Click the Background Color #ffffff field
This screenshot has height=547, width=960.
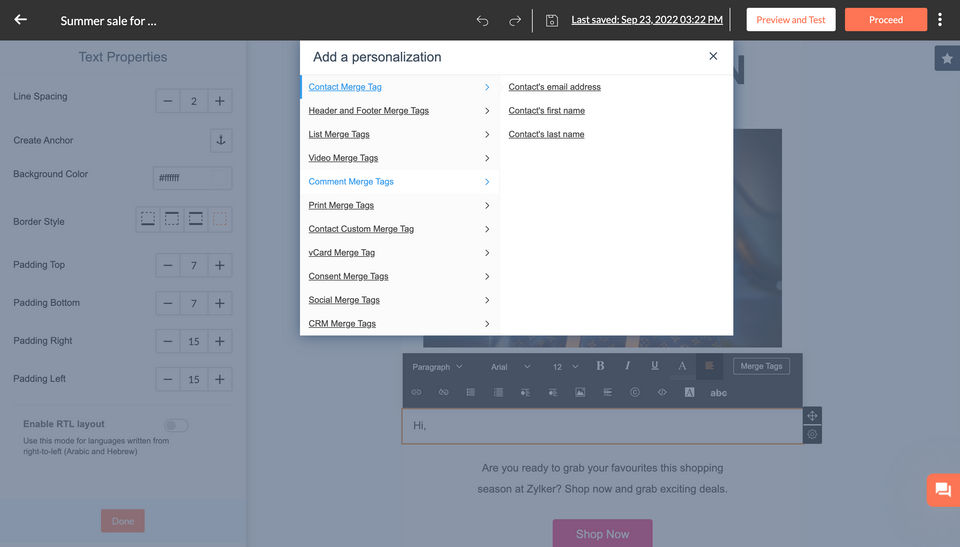193,178
